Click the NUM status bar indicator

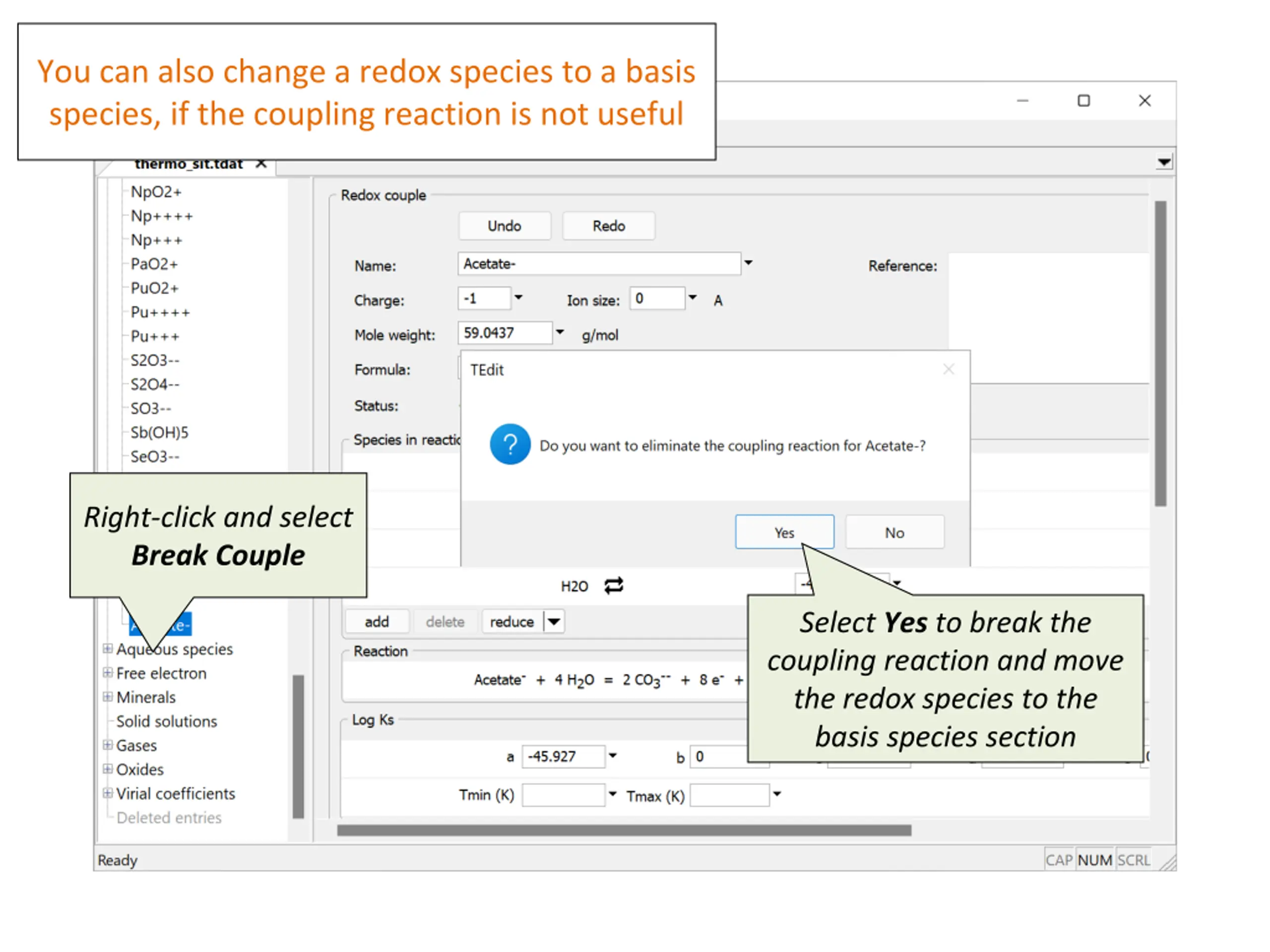point(1094,860)
